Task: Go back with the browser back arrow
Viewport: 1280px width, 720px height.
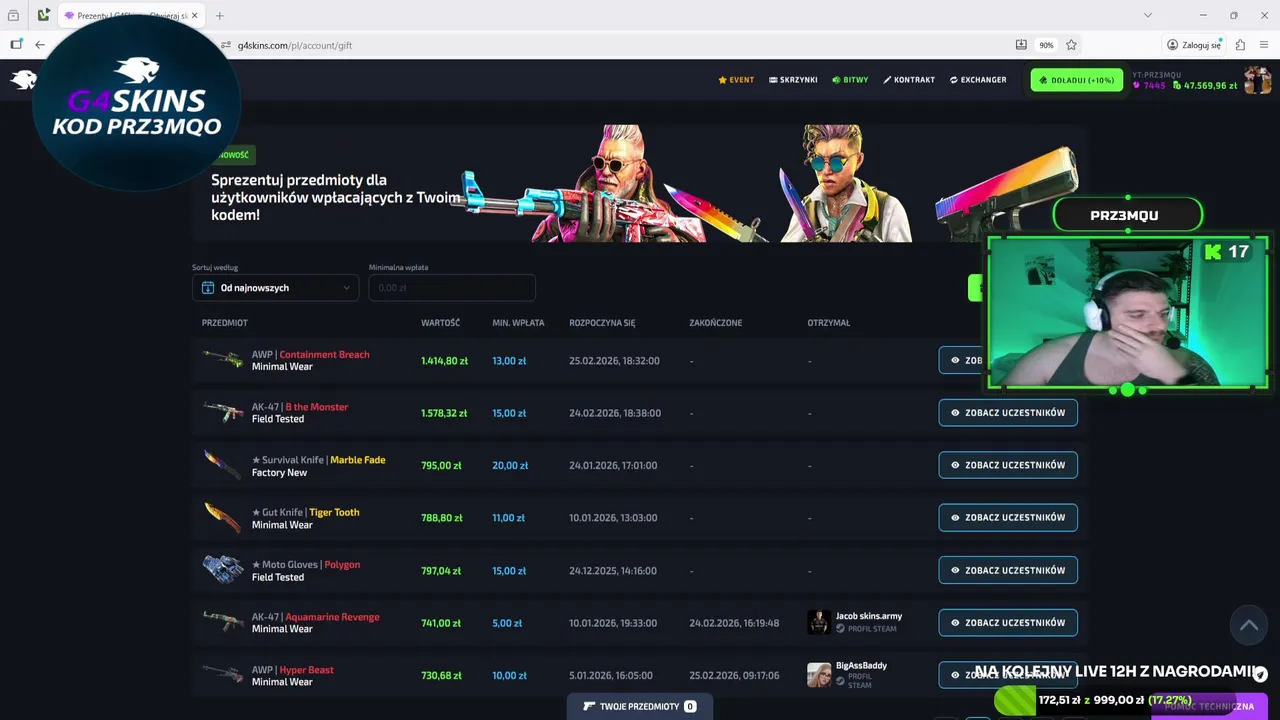Action: 40,45
